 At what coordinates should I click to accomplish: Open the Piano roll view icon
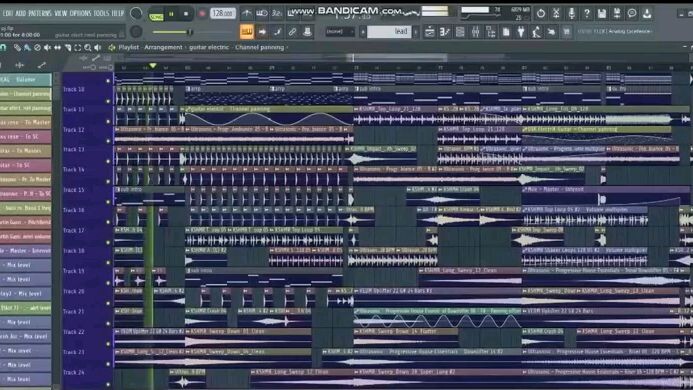[x=445, y=32]
